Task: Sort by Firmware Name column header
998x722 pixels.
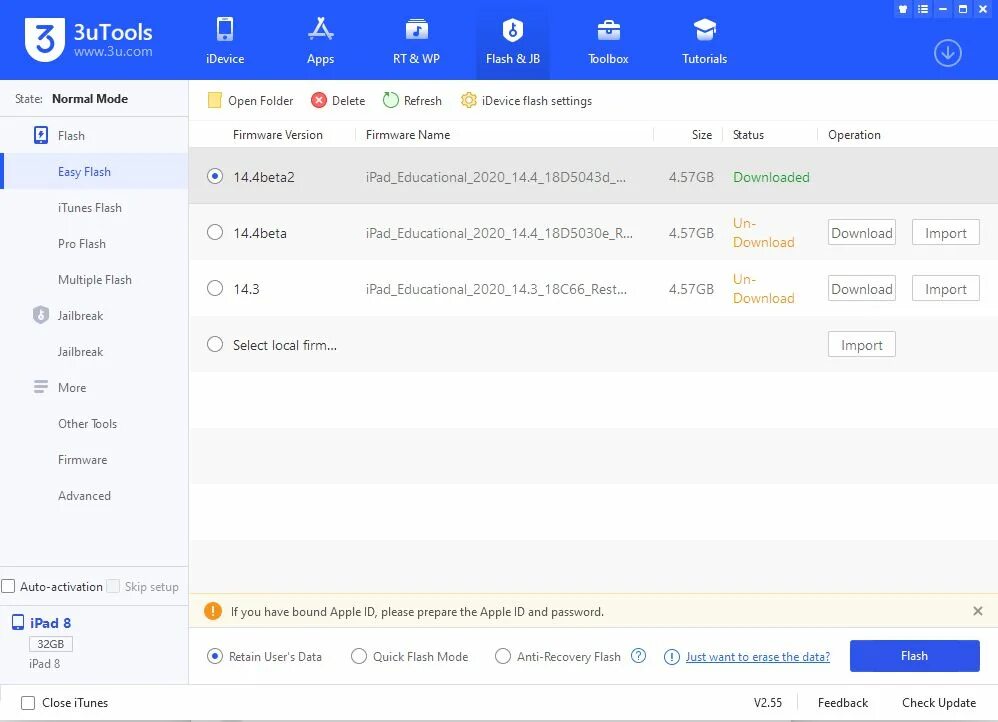Action: click(x=408, y=135)
